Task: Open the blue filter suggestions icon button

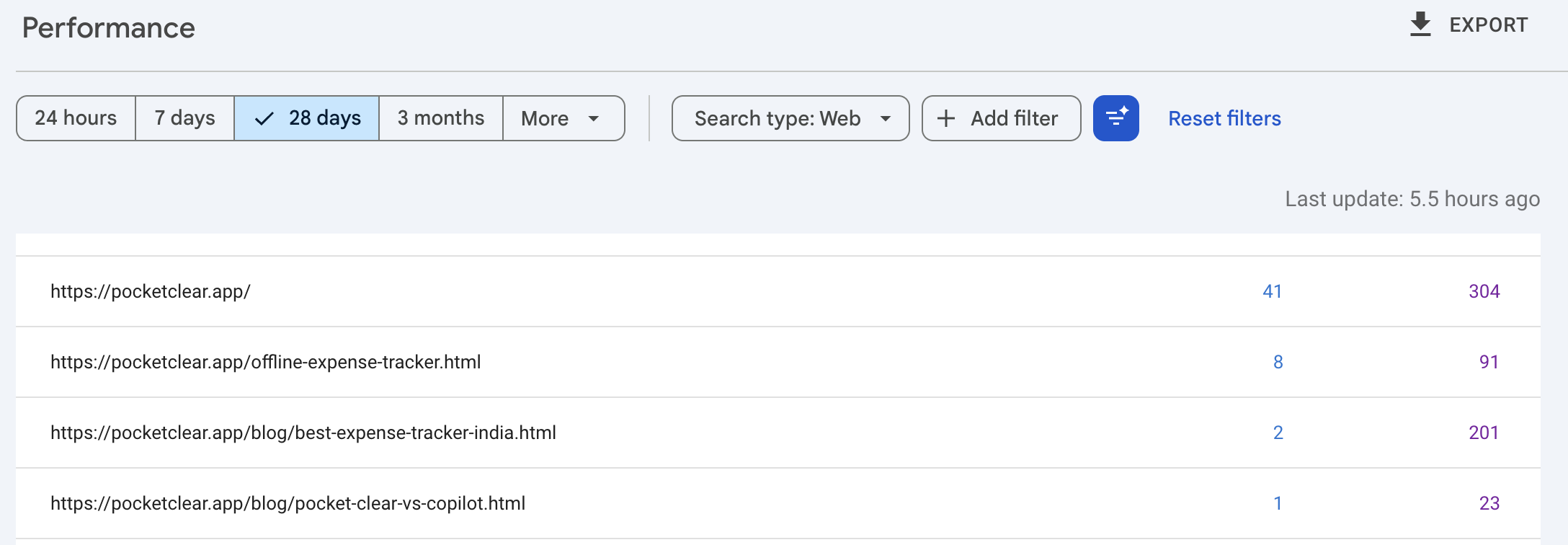Action: pyautogui.click(x=1115, y=118)
